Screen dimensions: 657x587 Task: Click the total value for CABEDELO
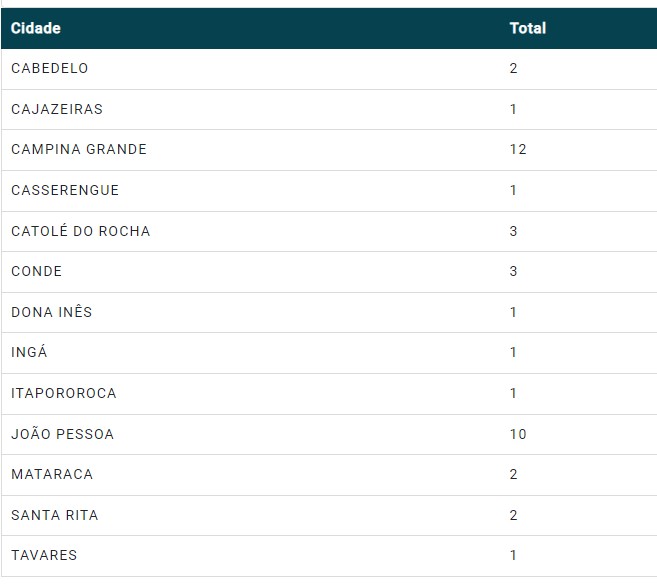coord(514,68)
